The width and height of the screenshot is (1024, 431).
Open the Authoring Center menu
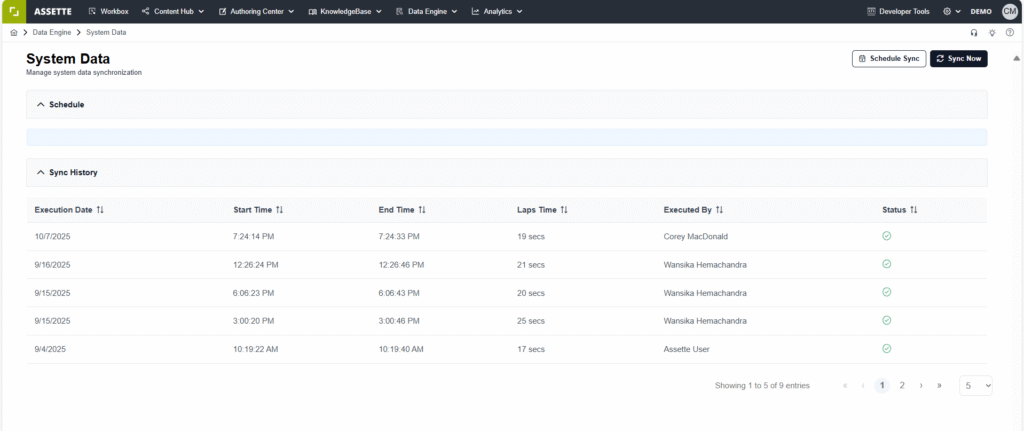pos(256,11)
